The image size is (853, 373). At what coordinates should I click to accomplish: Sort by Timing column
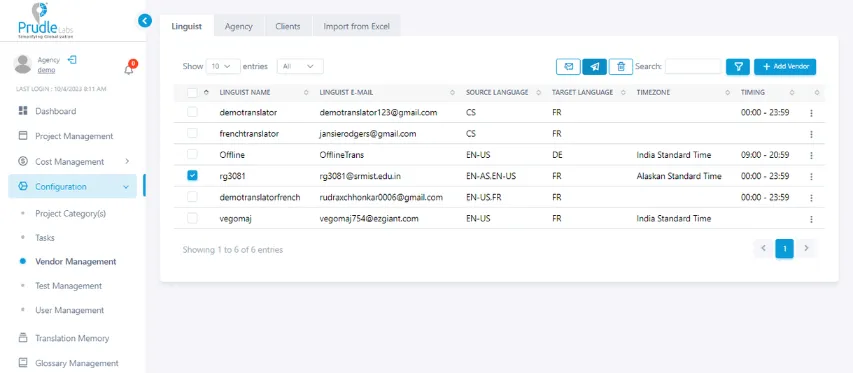pyautogui.click(x=767, y=92)
